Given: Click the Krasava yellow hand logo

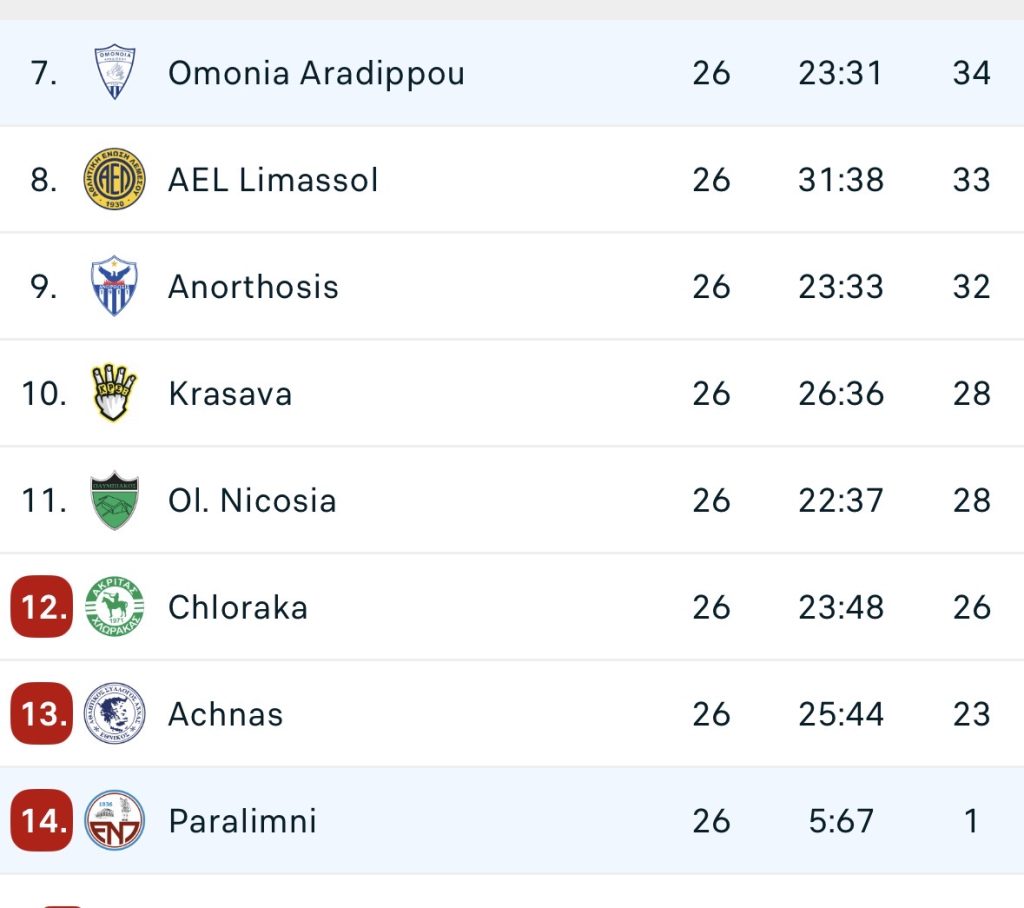Looking at the screenshot, I should pos(114,393).
